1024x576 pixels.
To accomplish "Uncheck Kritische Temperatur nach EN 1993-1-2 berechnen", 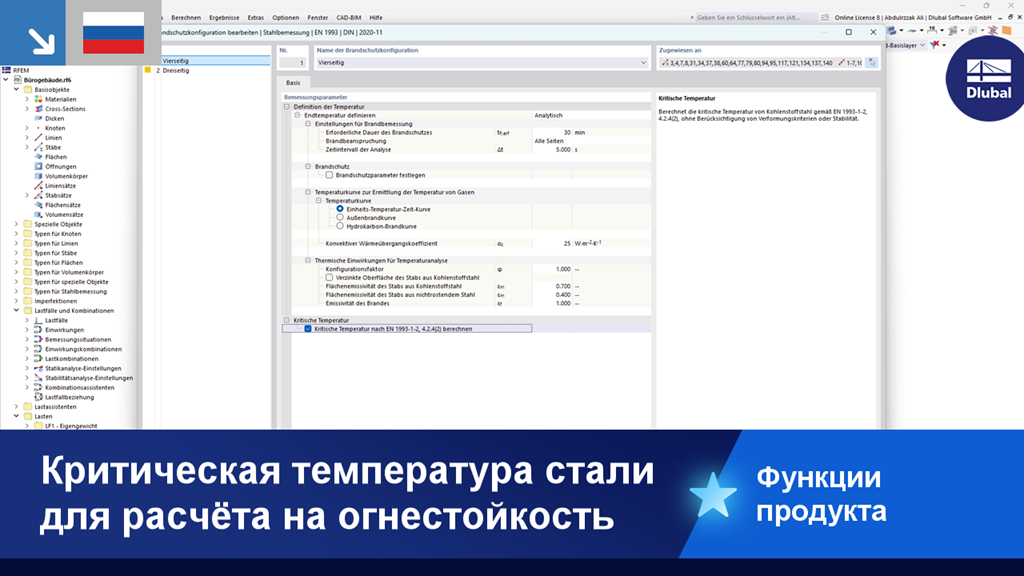I will click(x=308, y=328).
